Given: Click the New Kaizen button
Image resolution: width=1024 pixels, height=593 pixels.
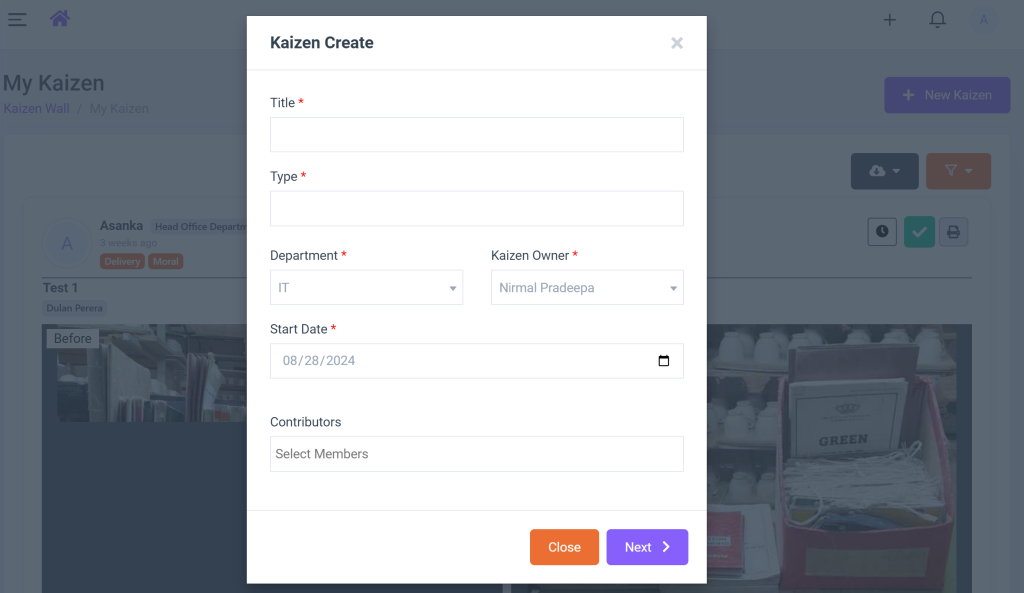Looking at the screenshot, I should click(946, 95).
